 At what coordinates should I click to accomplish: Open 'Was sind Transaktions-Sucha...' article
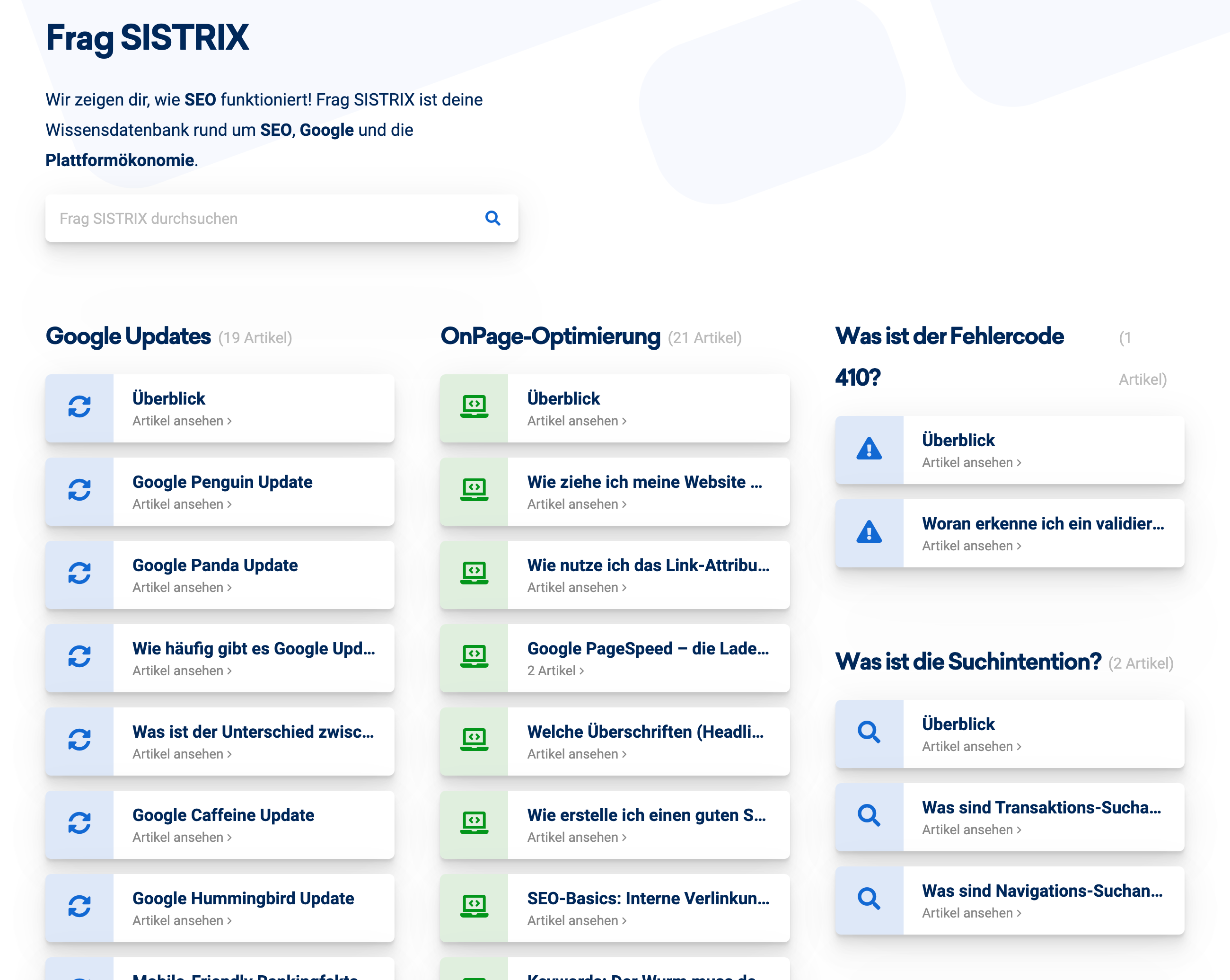pos(1041,808)
